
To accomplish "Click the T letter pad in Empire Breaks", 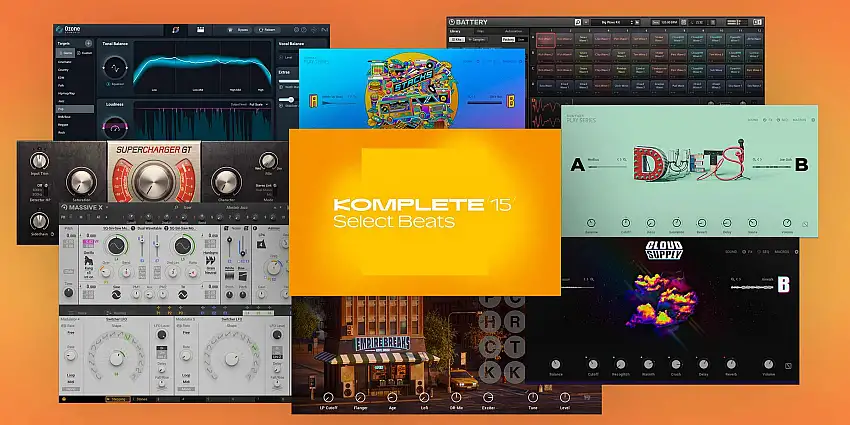I will click(514, 345).
